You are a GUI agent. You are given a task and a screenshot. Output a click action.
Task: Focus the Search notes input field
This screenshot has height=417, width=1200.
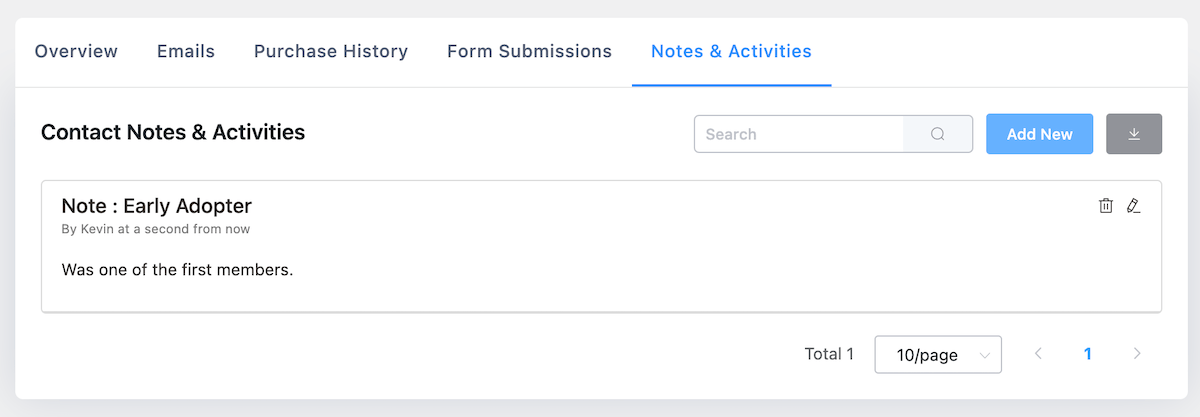click(x=799, y=134)
